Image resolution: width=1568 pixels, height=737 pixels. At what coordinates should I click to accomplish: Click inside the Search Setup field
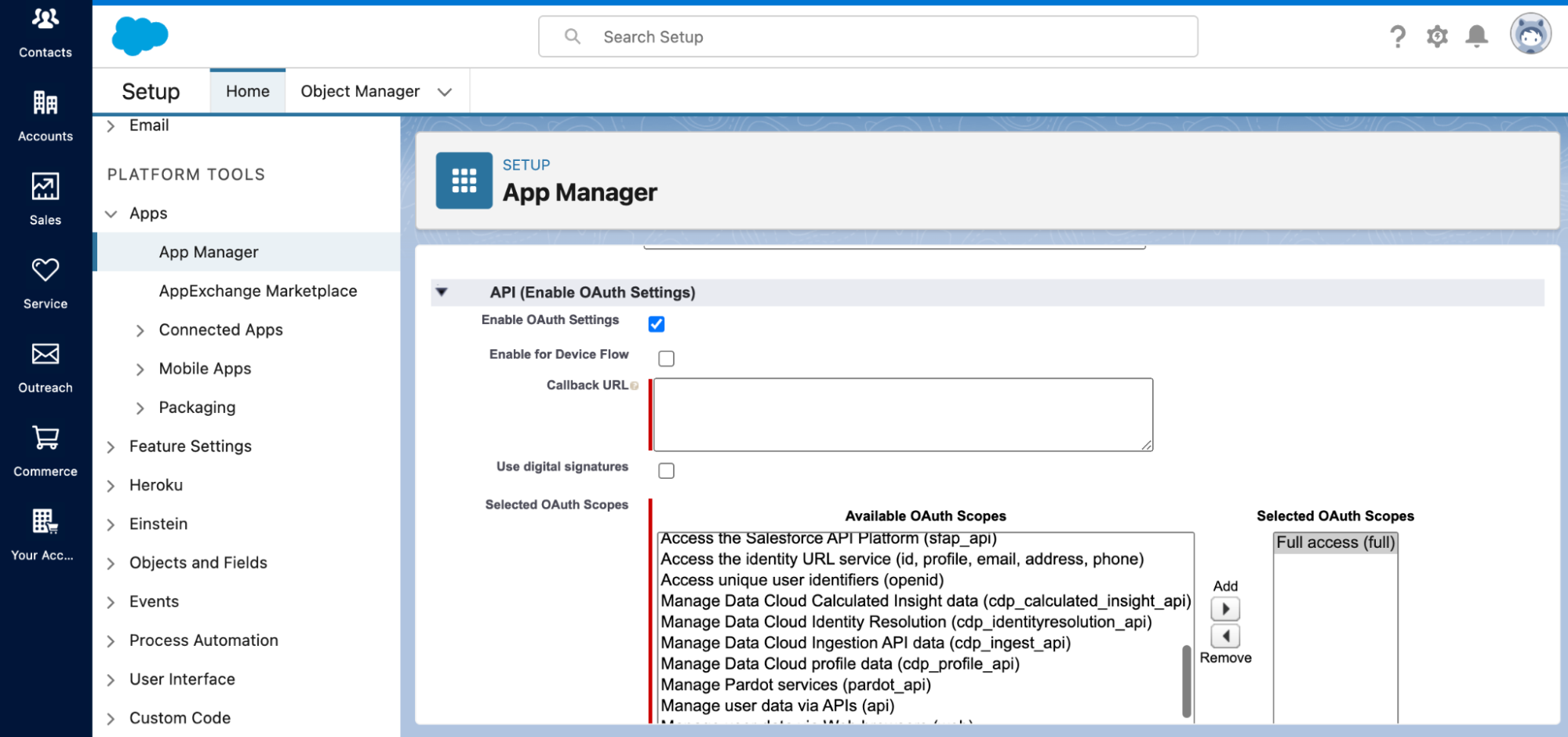click(x=868, y=36)
